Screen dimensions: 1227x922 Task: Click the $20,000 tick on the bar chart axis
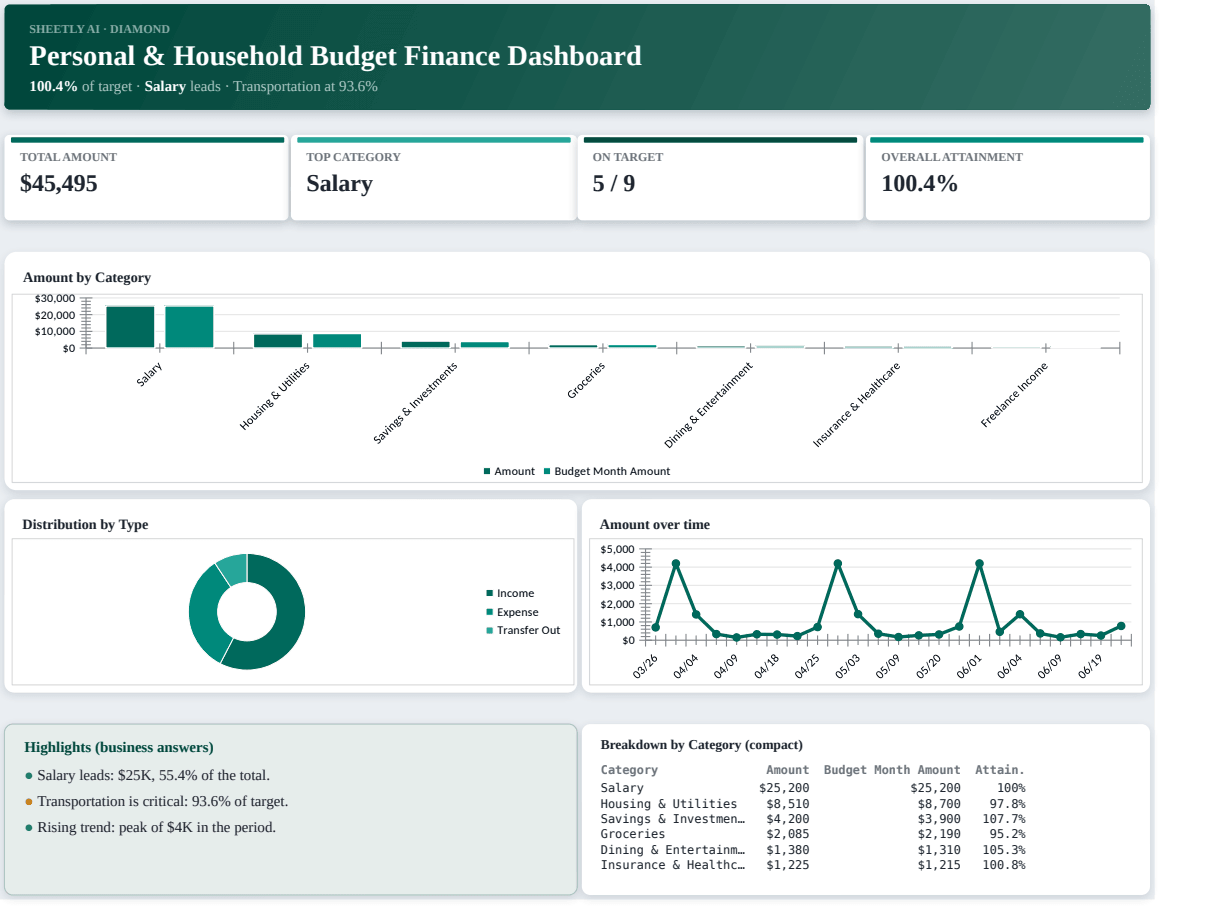click(55, 315)
